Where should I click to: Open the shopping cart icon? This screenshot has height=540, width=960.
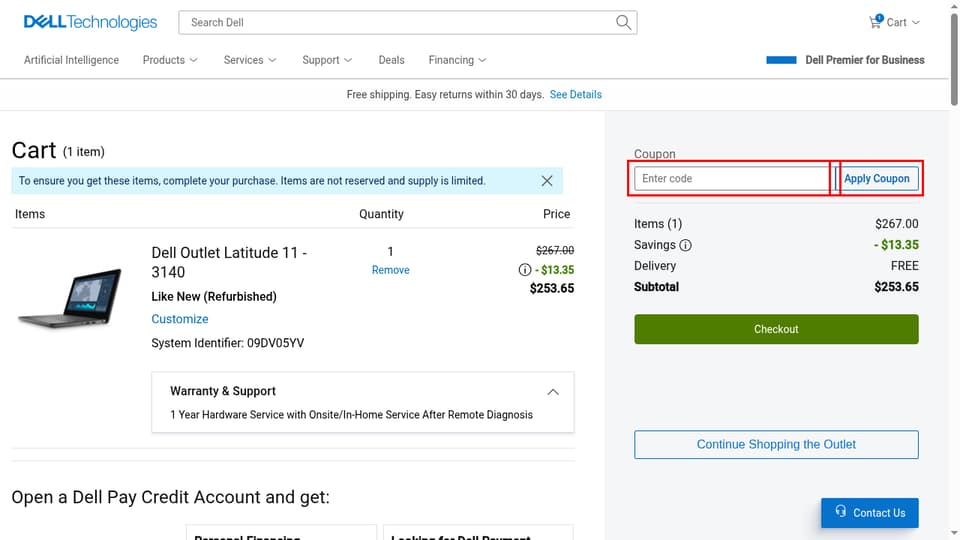click(876, 21)
